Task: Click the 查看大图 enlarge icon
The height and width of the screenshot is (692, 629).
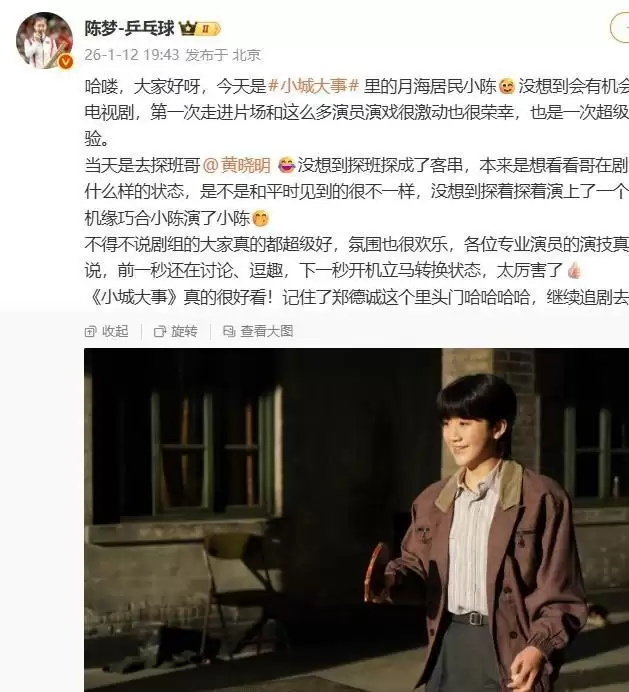Action: click(x=229, y=331)
